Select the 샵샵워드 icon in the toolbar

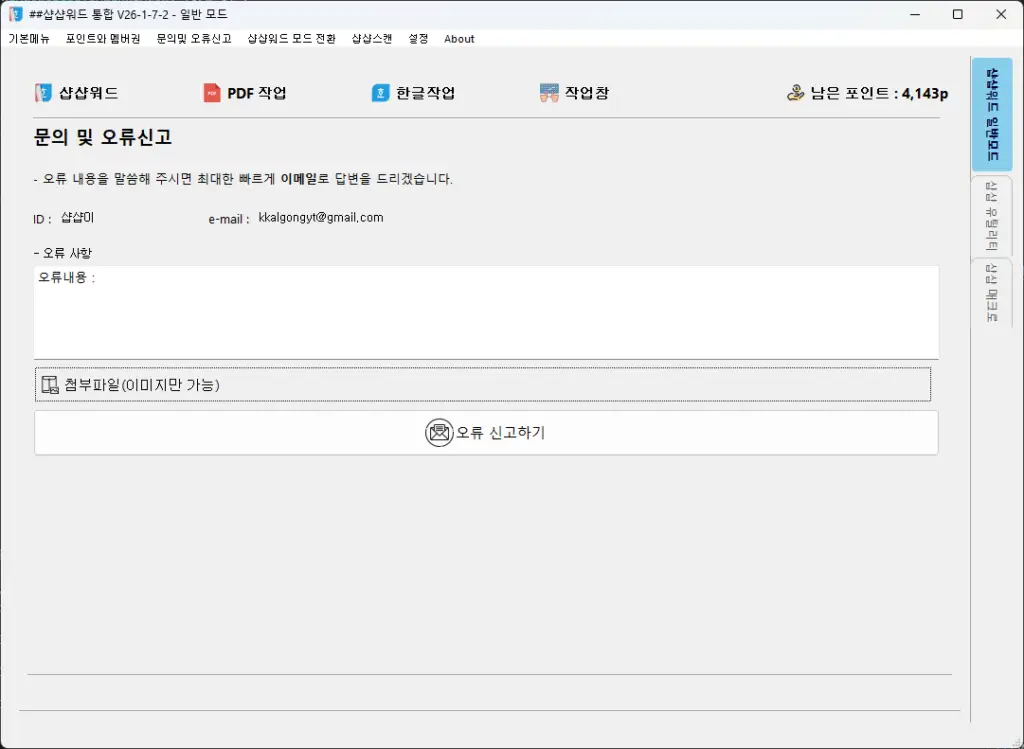click(x=42, y=92)
